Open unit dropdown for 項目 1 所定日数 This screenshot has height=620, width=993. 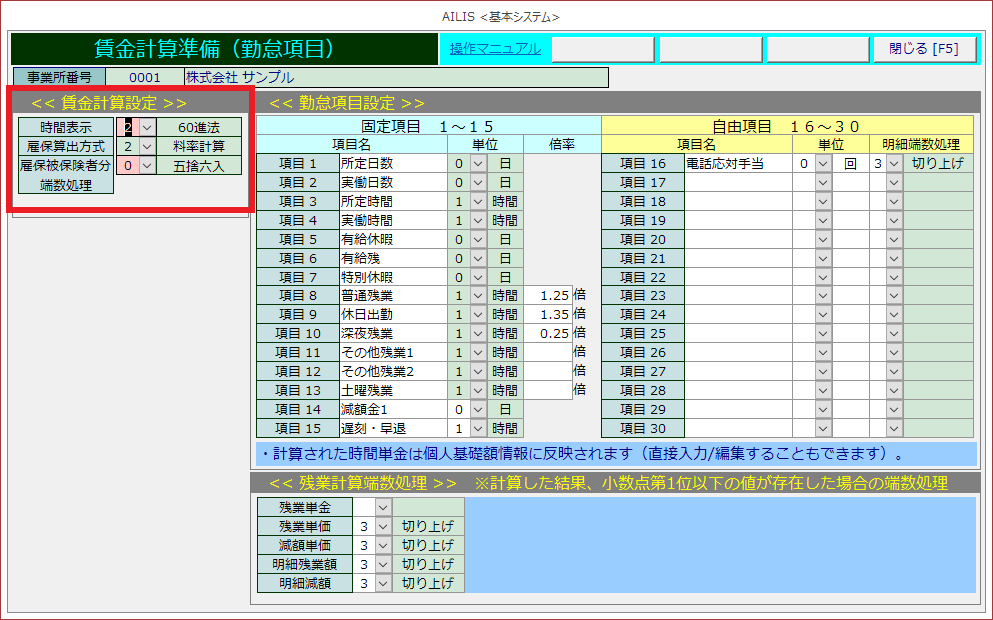pyautogui.click(x=478, y=163)
